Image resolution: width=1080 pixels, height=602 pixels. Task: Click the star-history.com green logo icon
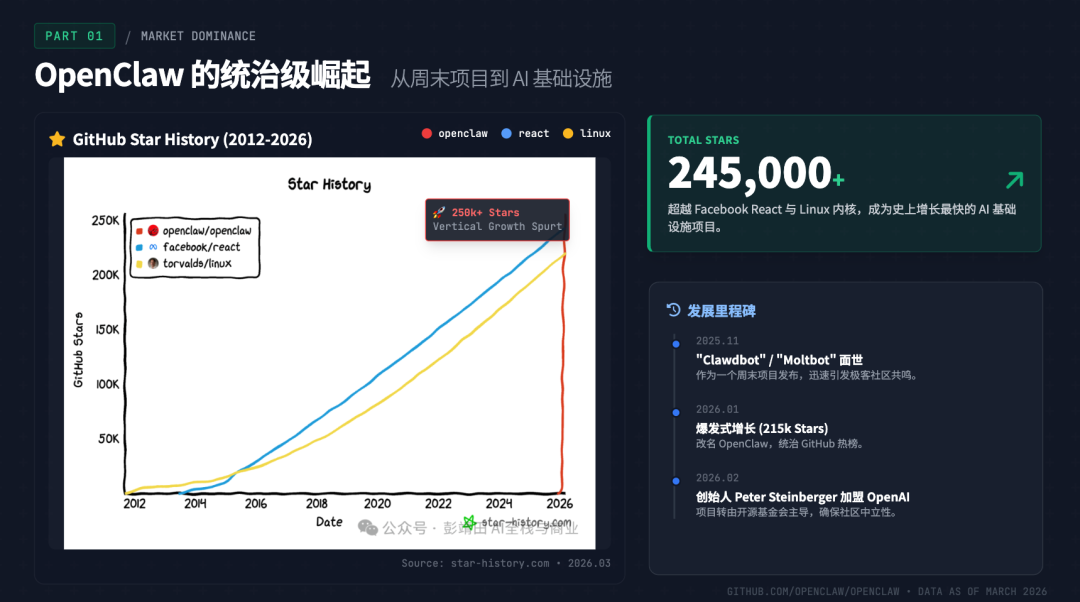pos(469,523)
